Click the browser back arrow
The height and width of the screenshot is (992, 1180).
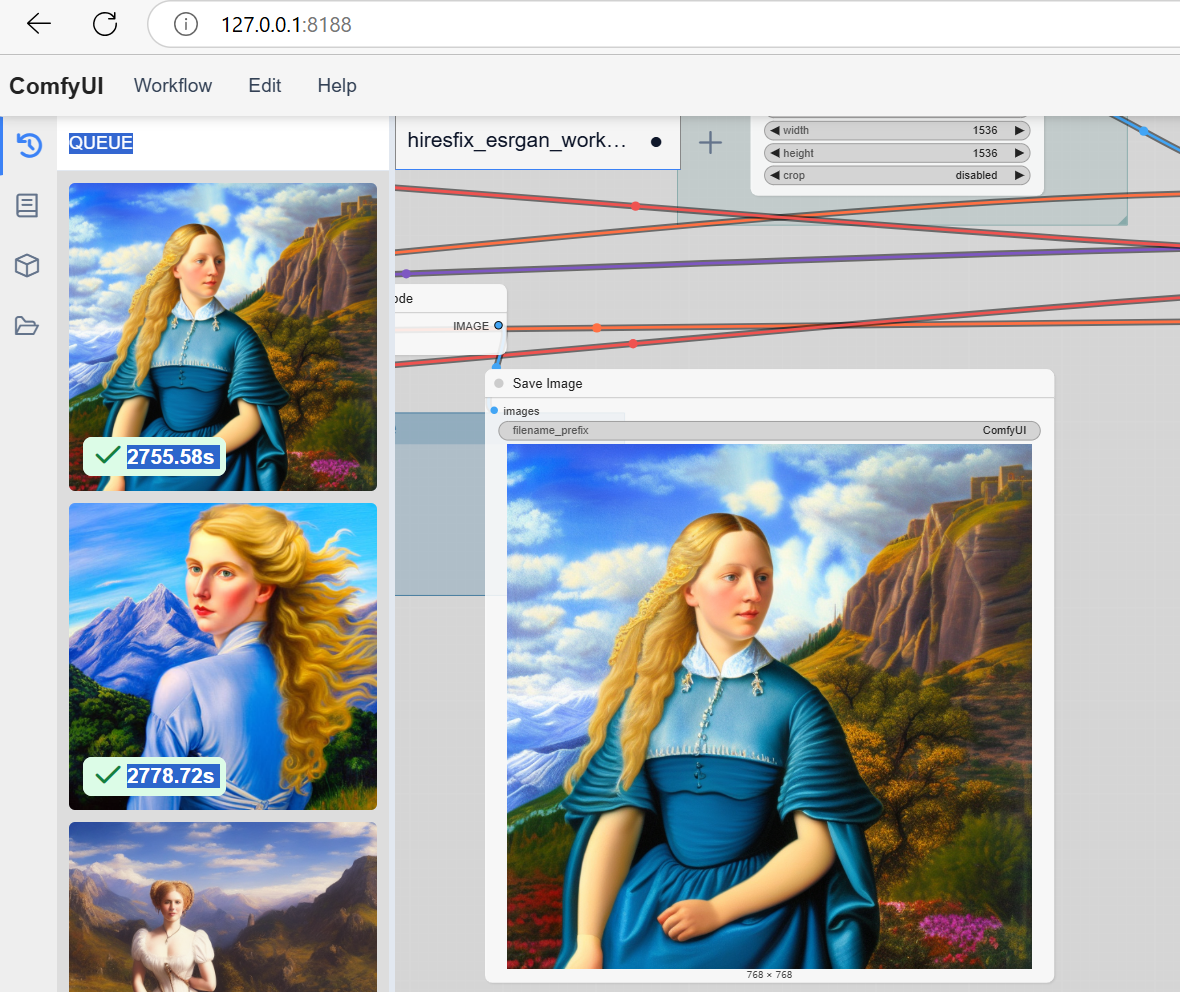coord(38,24)
